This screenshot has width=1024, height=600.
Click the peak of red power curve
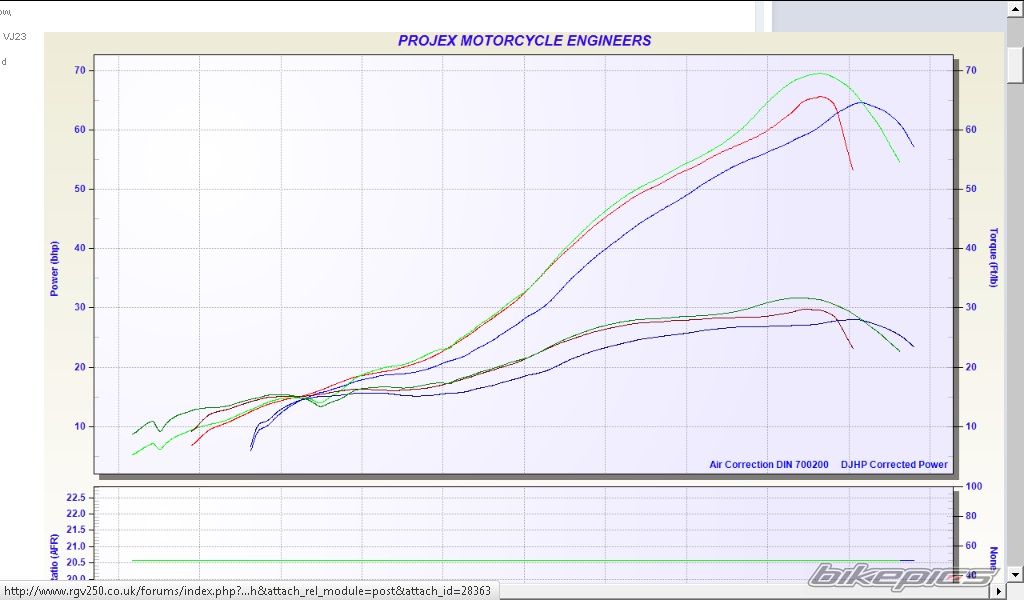click(821, 97)
